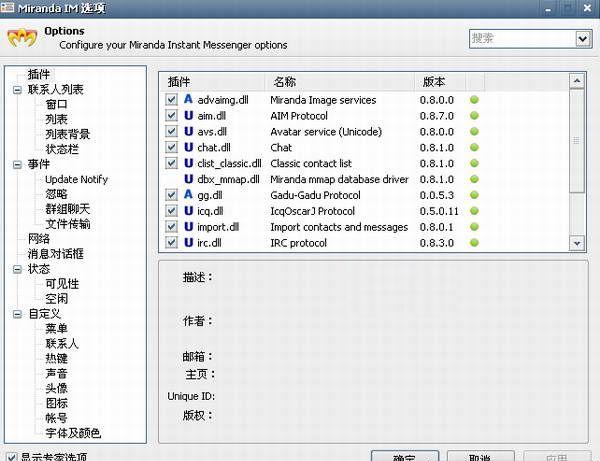Uncheck the import.dll plugin checkbox
The height and width of the screenshot is (461, 600).
[x=171, y=227]
